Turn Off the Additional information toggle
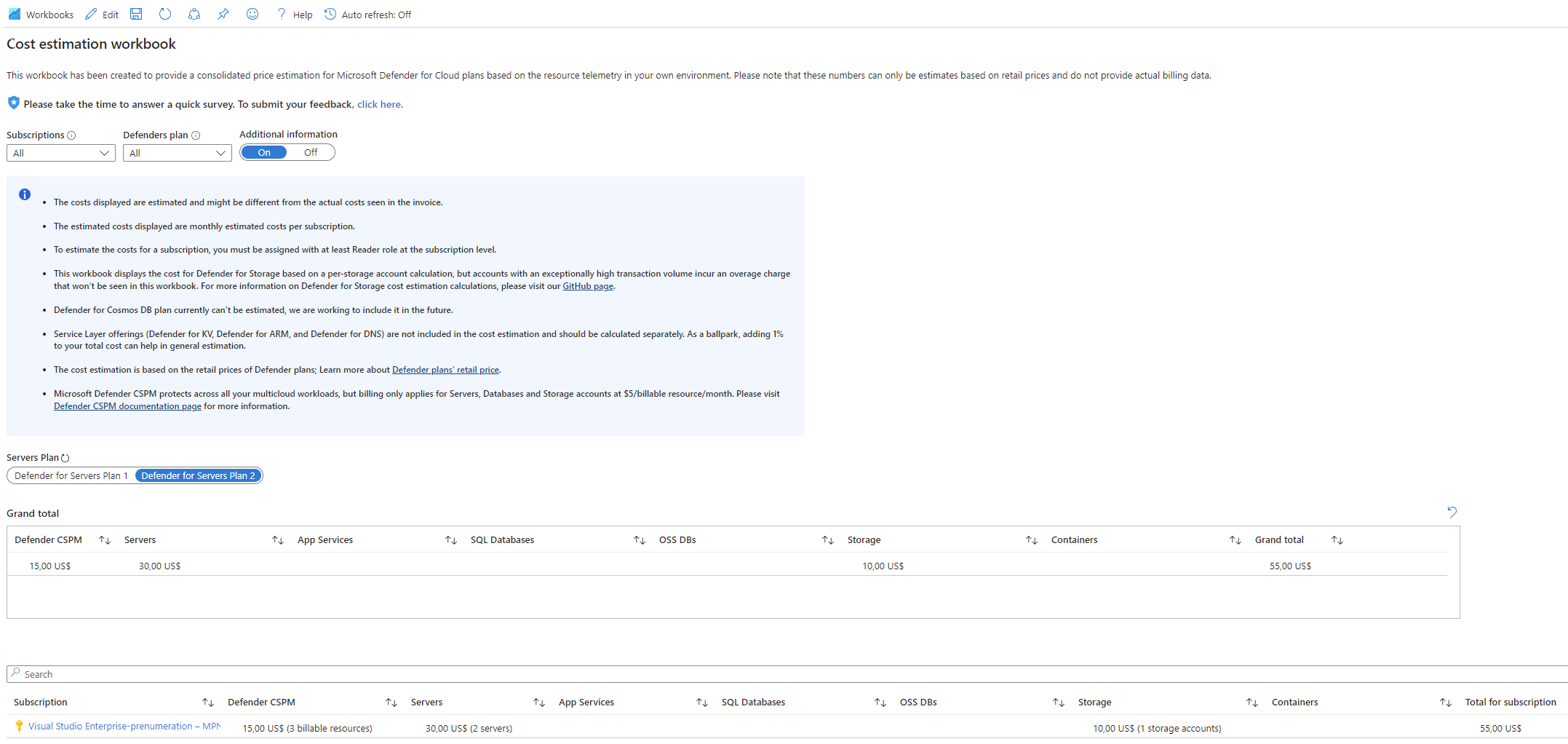Viewport: 1568px width, 744px height. (x=311, y=152)
